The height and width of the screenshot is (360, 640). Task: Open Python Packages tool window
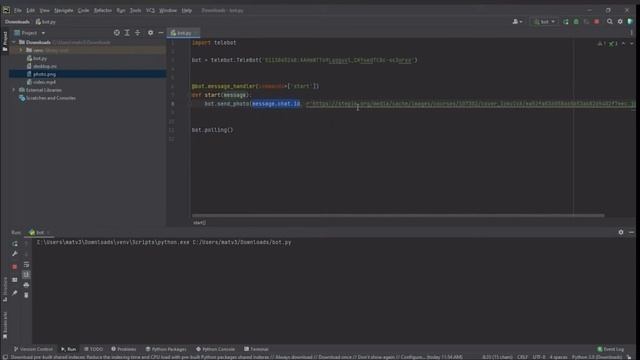click(x=166, y=349)
